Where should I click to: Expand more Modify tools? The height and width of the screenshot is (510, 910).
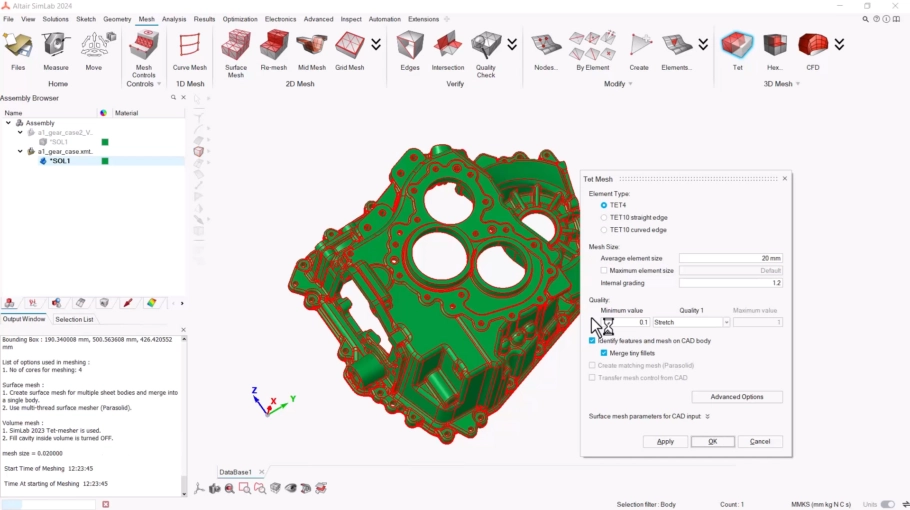pos(703,45)
